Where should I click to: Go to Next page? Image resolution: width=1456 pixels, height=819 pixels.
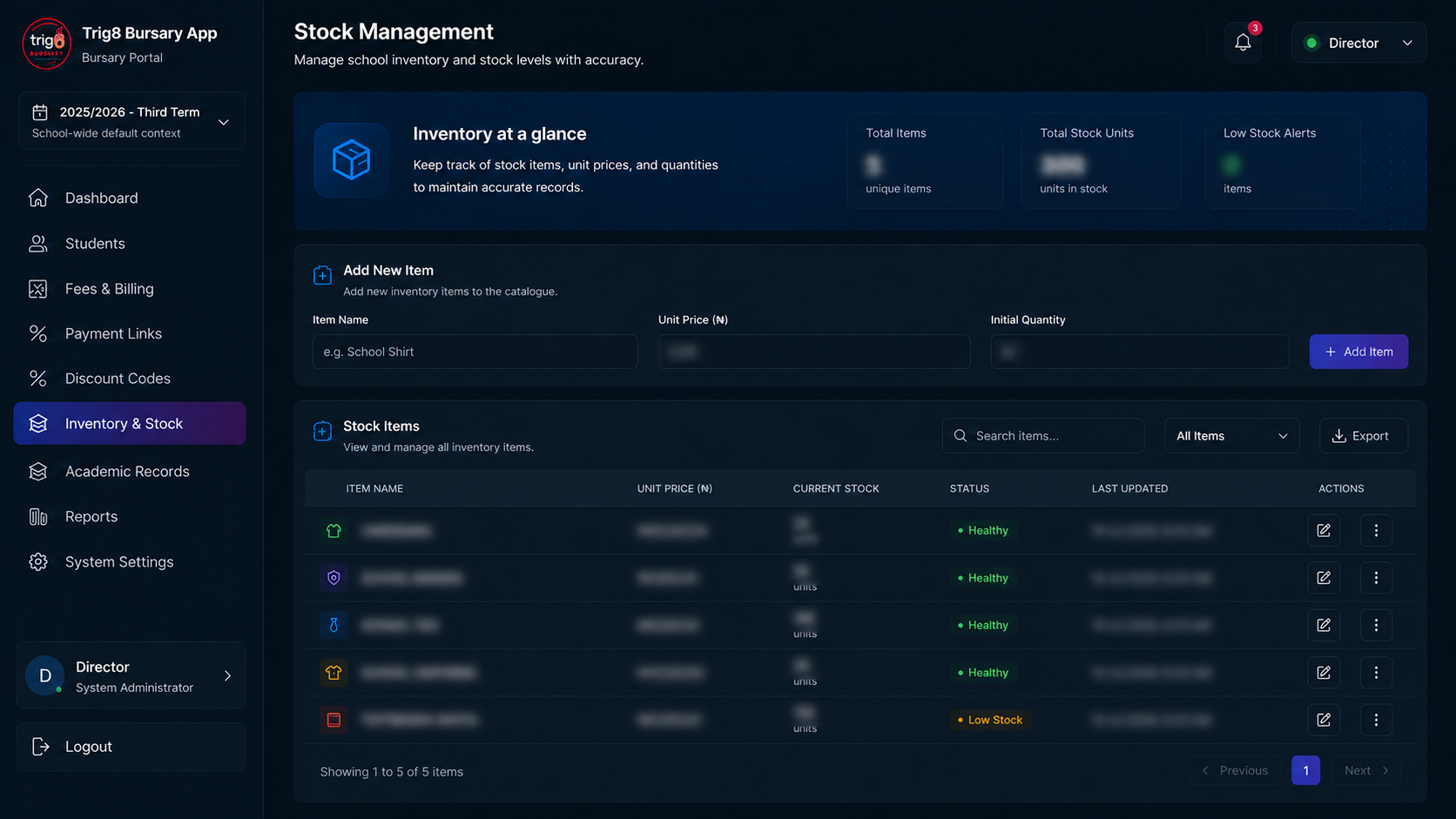[1366, 770]
